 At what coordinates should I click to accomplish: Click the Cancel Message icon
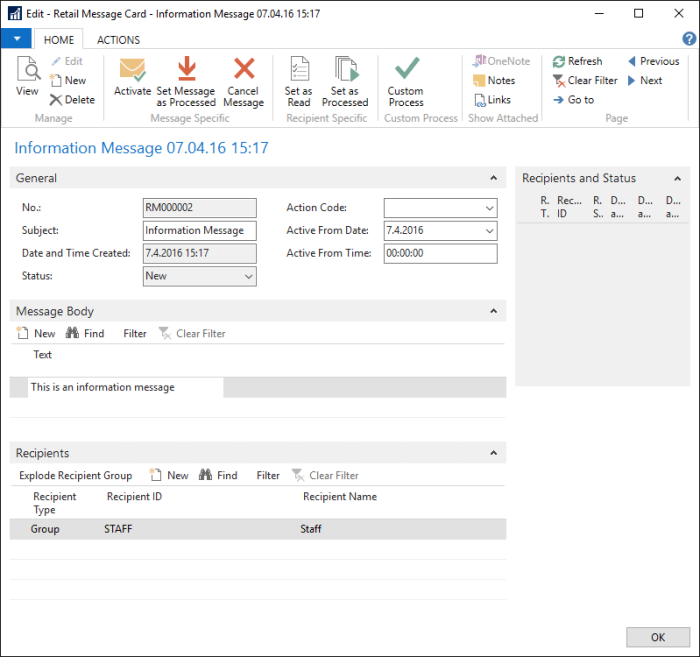pyautogui.click(x=244, y=70)
